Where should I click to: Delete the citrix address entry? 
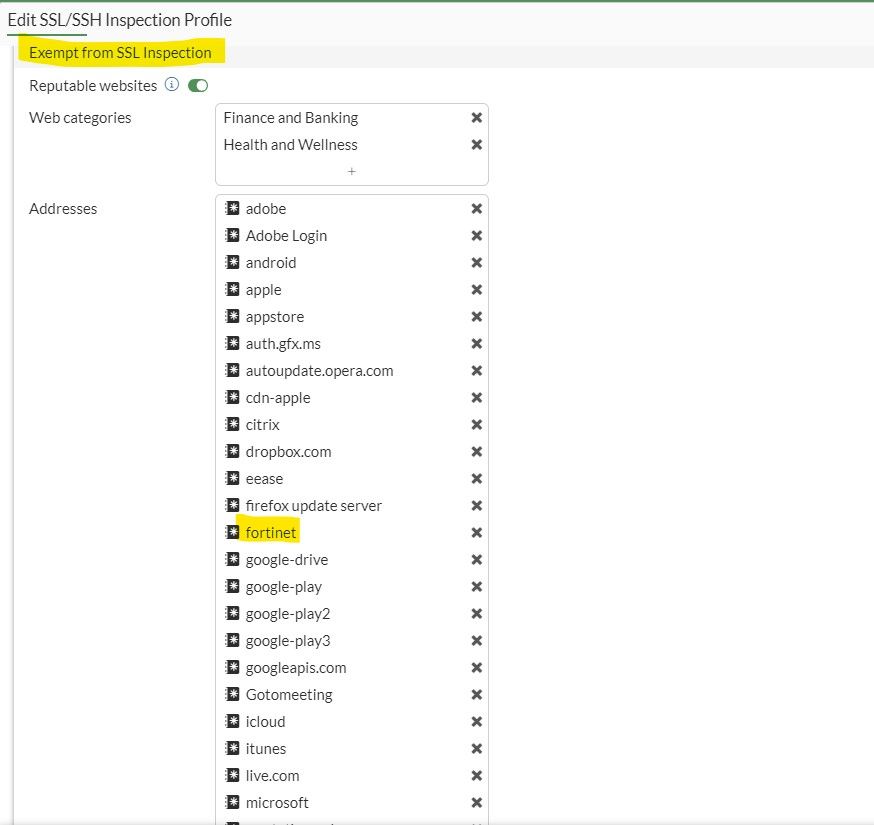click(477, 425)
